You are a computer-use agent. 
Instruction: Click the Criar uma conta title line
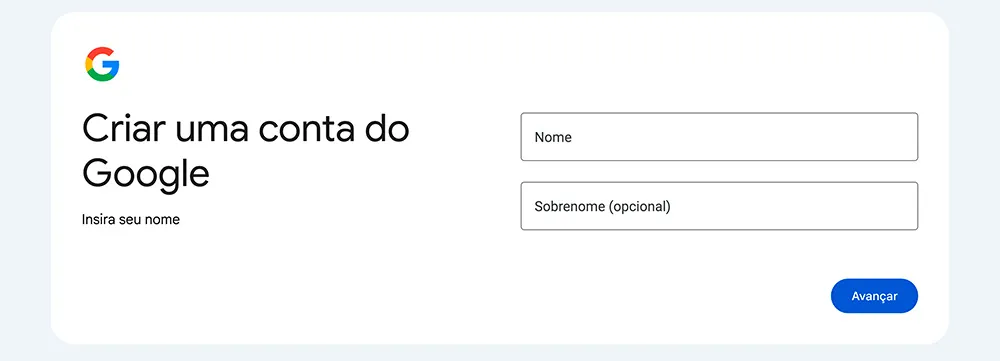tap(246, 129)
